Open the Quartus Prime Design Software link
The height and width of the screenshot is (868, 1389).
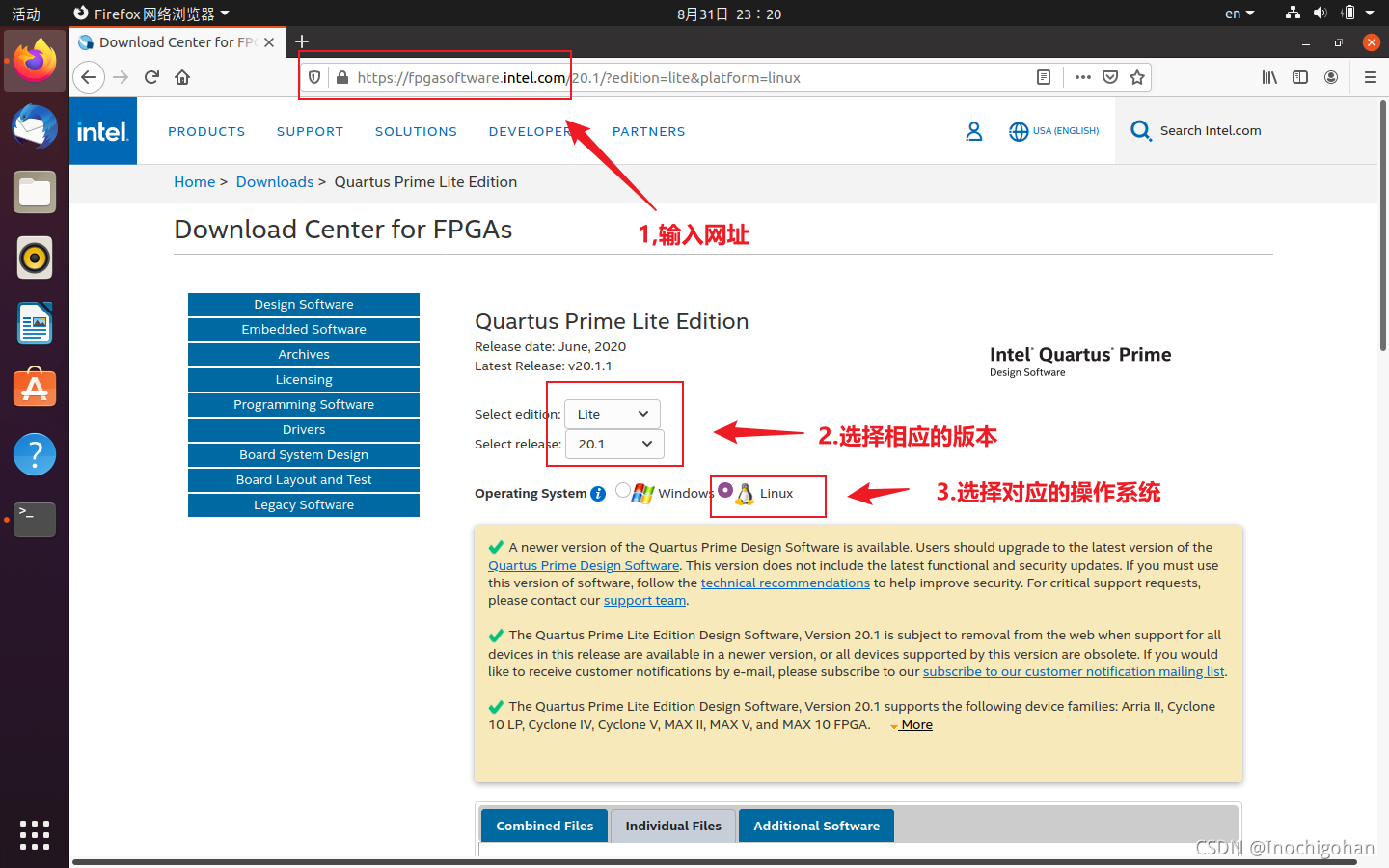(x=584, y=566)
